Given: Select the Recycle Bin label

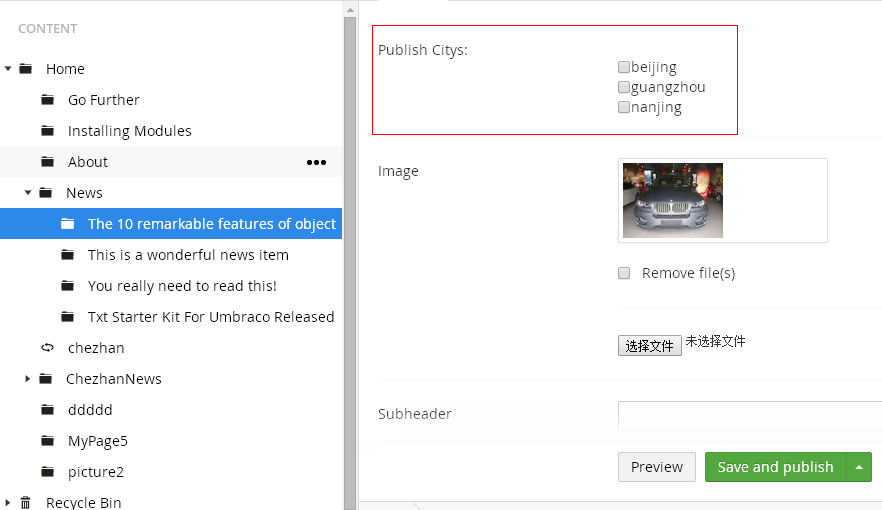Looking at the screenshot, I should point(84,502).
